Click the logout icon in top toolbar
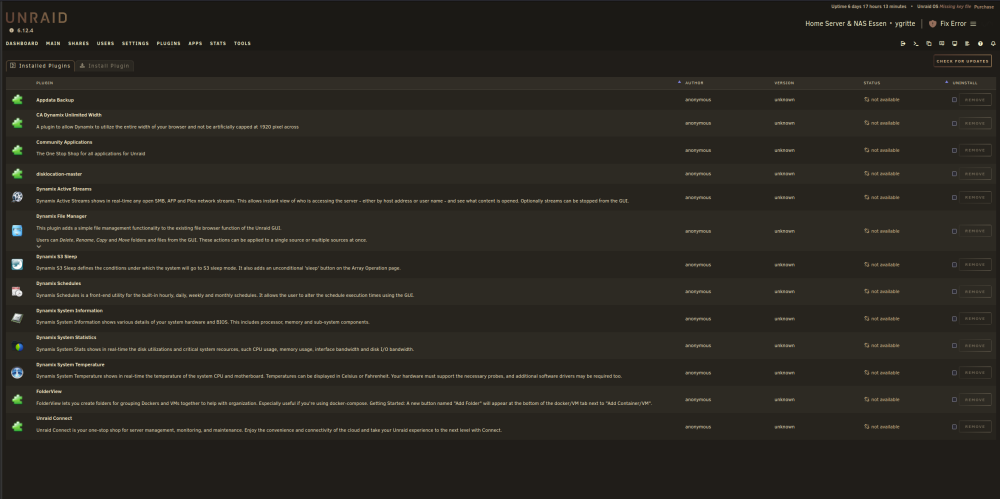Viewport: 1000px width, 499px height. 903,43
